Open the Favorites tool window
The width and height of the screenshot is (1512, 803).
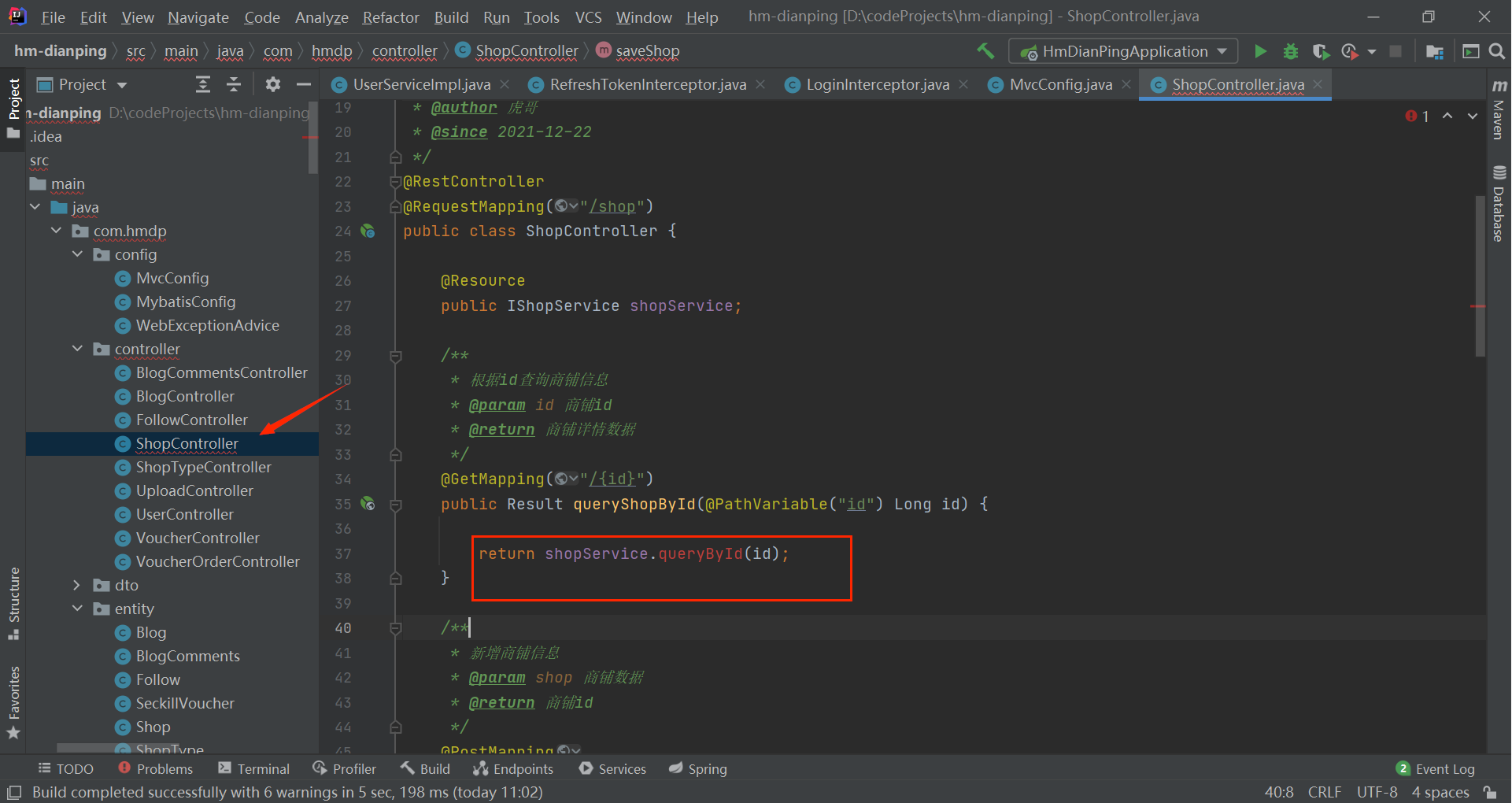click(13, 702)
